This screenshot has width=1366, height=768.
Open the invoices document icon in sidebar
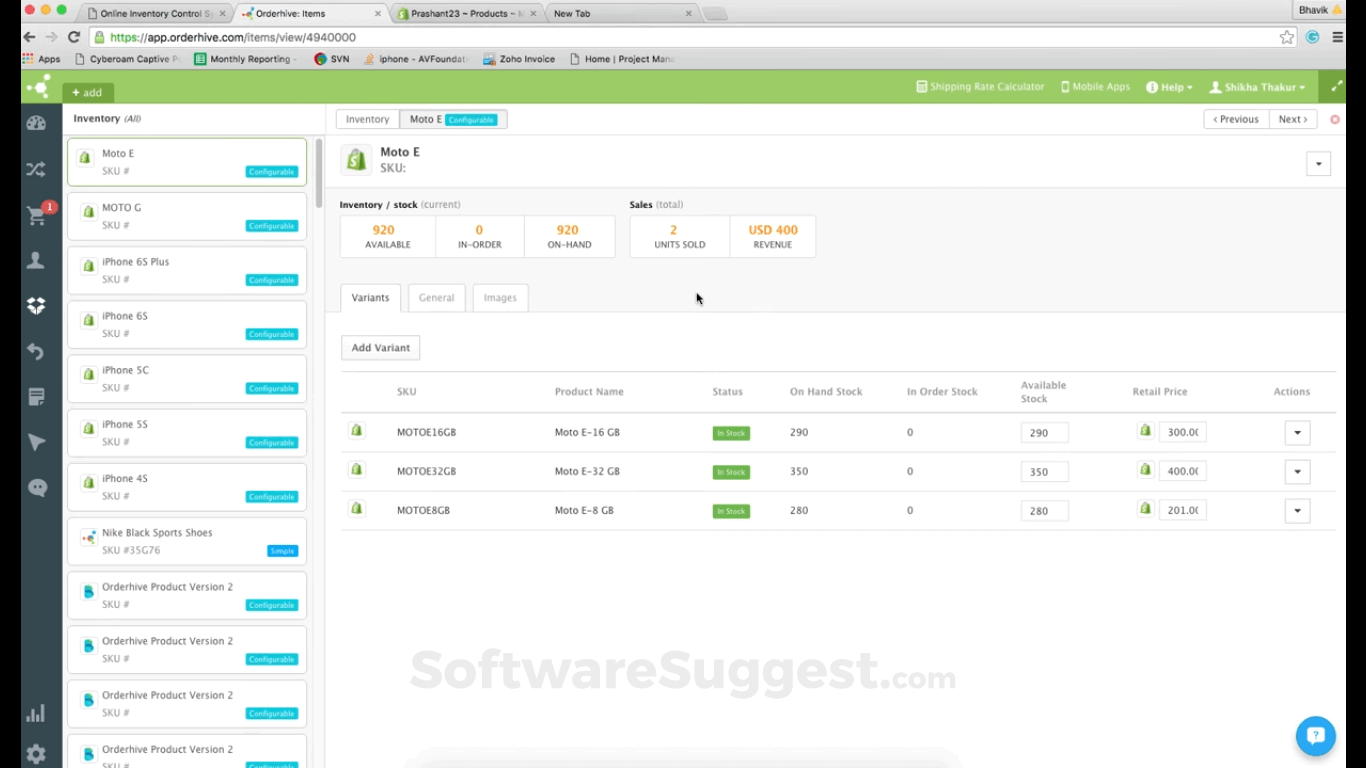tap(36, 397)
